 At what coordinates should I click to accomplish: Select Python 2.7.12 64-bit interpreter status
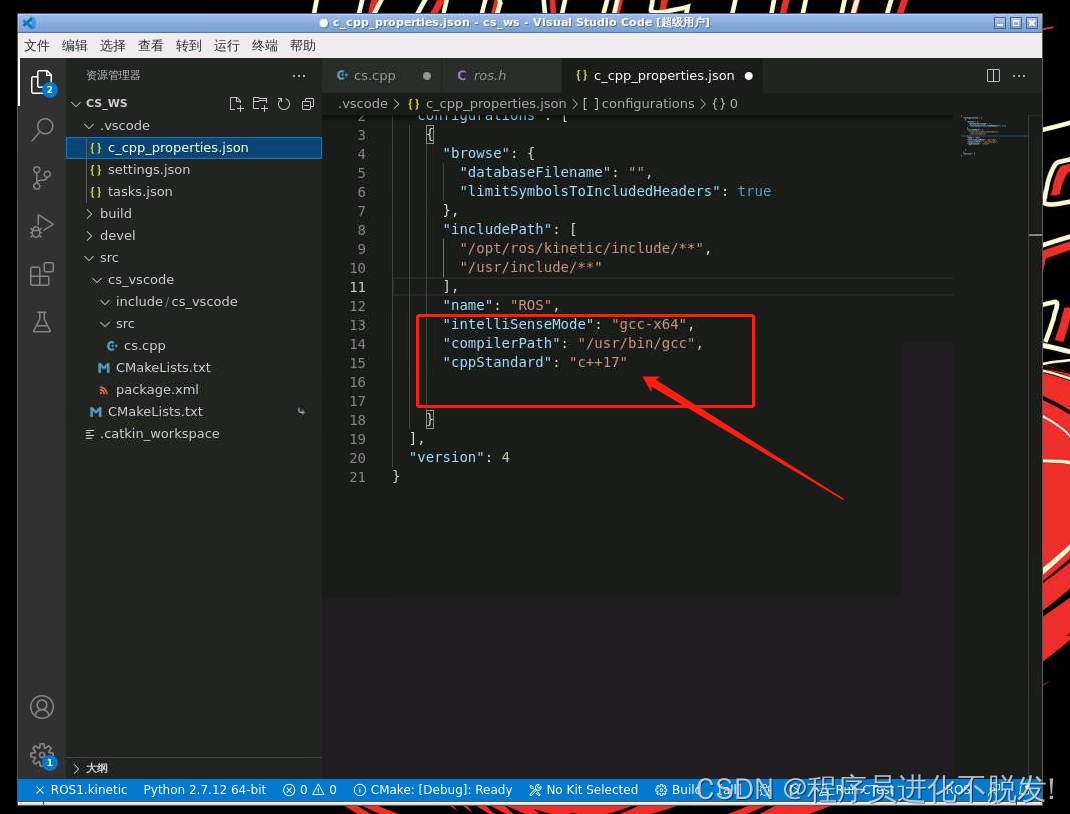pos(205,789)
